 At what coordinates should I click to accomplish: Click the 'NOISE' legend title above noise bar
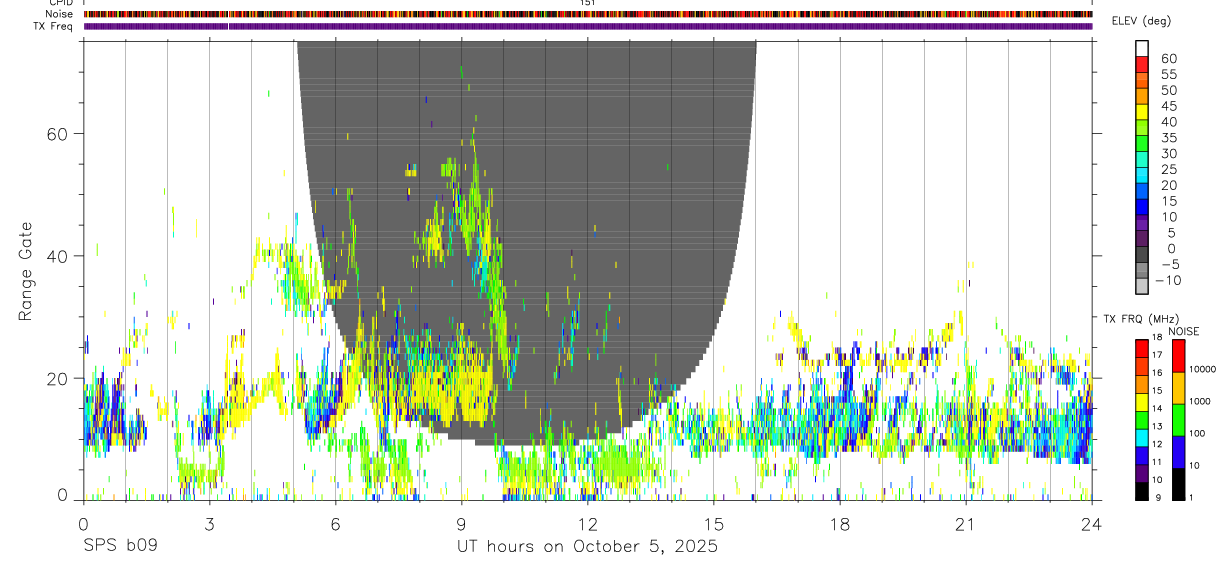coord(1184,332)
